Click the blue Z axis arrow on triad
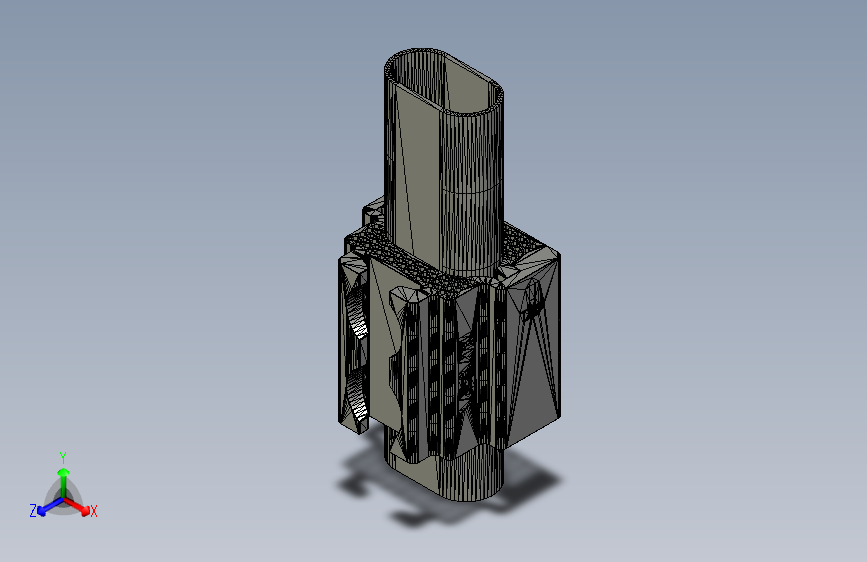867x562 pixels. [x=50, y=506]
